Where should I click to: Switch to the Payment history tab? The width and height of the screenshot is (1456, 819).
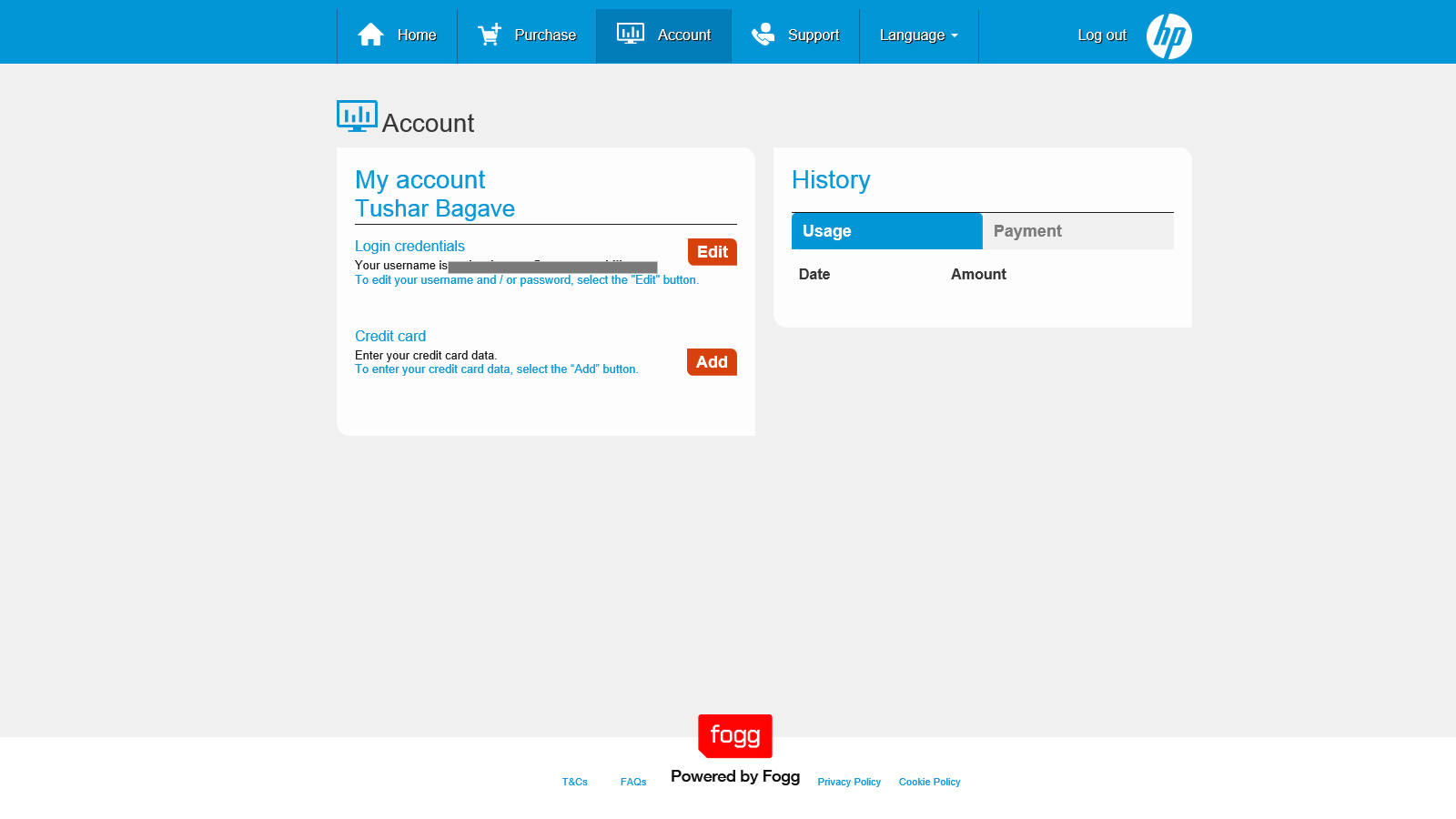(x=1077, y=231)
